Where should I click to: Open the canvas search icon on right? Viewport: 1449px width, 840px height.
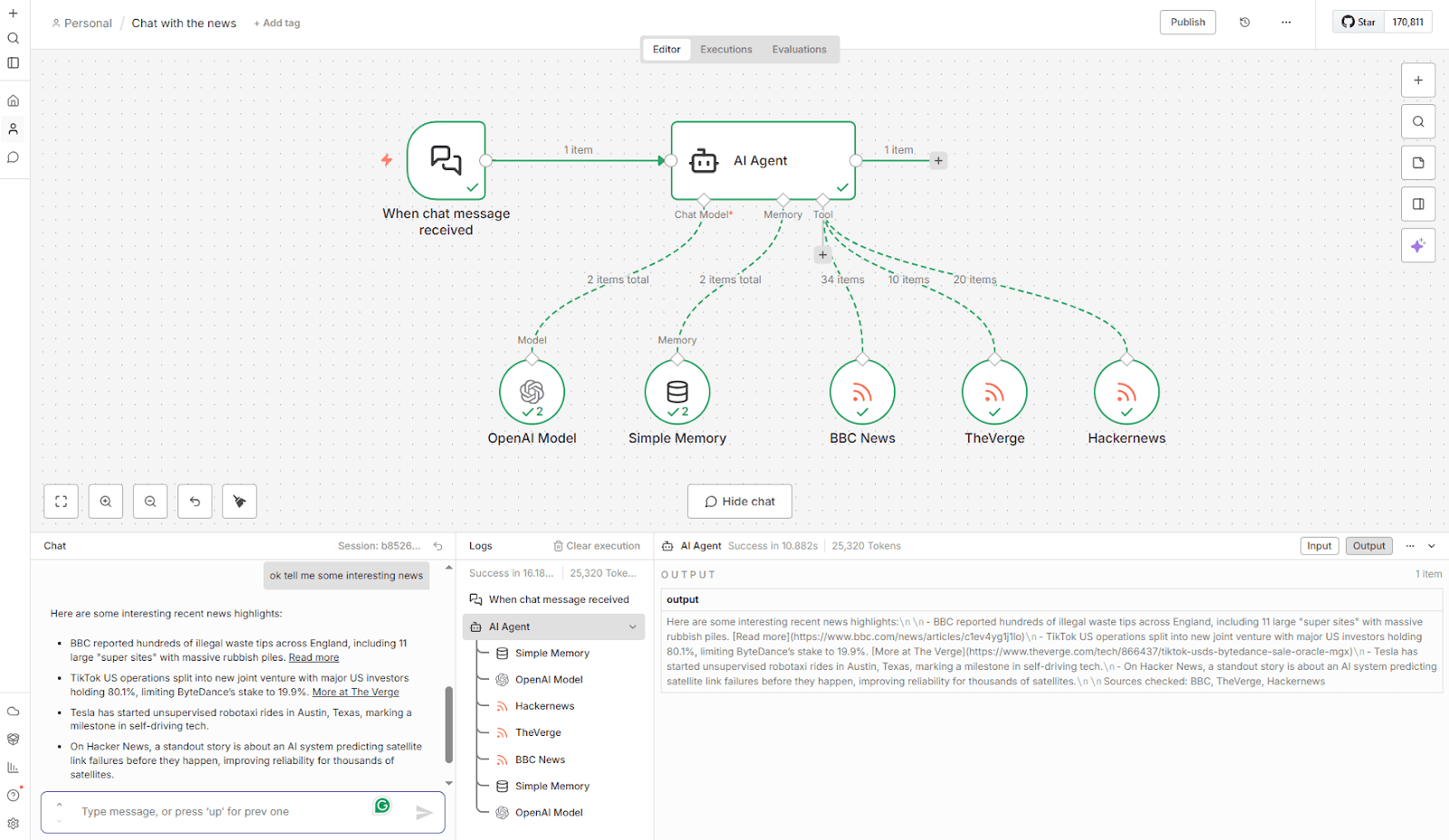tap(1418, 121)
